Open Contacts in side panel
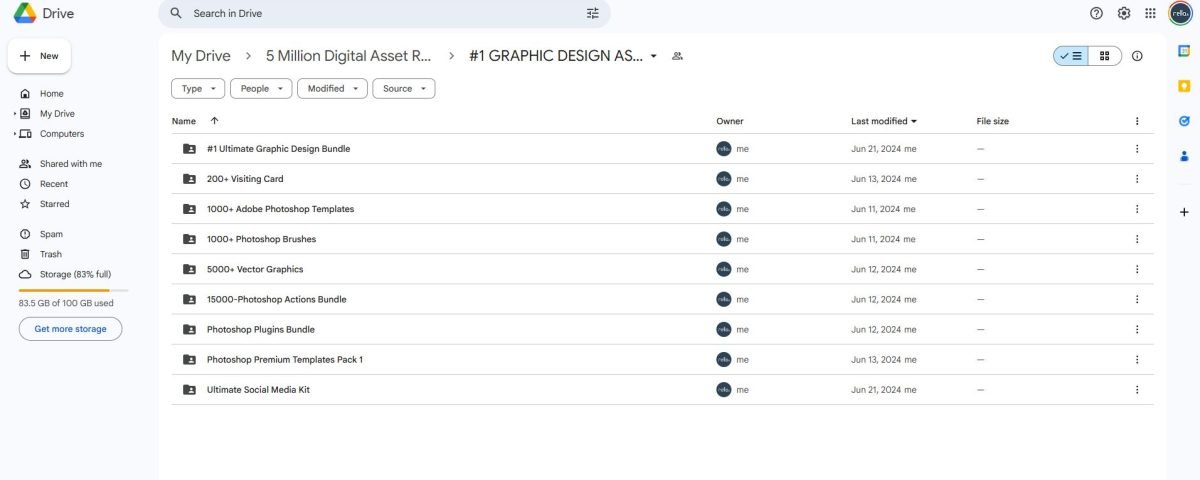This screenshot has width=1200, height=480. tap(1184, 156)
